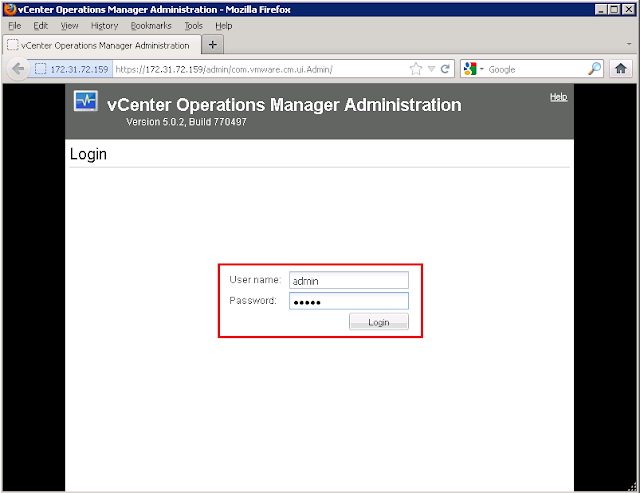Viewport: 640px width, 493px height.
Task: Open the Help link in the page header
Action: point(558,97)
